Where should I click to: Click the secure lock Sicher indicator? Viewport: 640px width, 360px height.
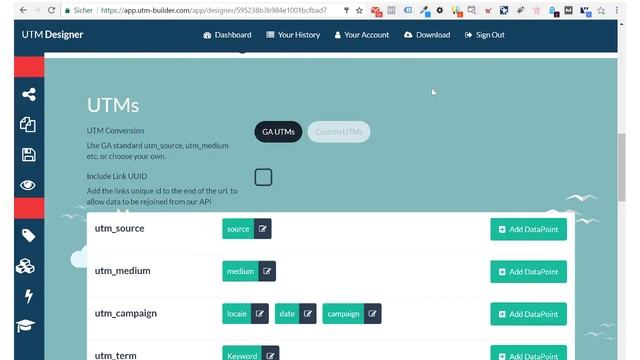[79, 10]
